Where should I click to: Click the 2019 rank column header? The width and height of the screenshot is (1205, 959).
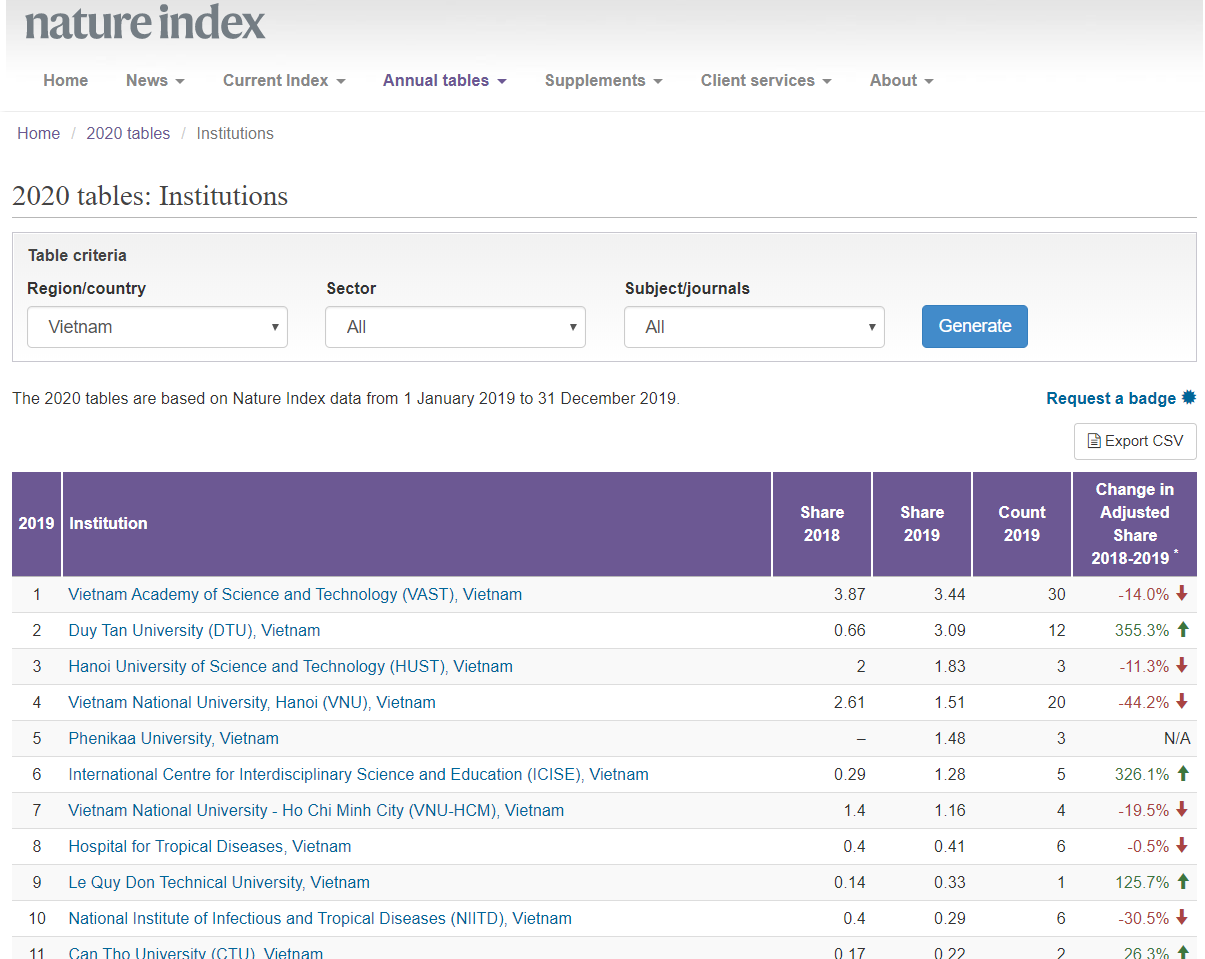(x=37, y=524)
